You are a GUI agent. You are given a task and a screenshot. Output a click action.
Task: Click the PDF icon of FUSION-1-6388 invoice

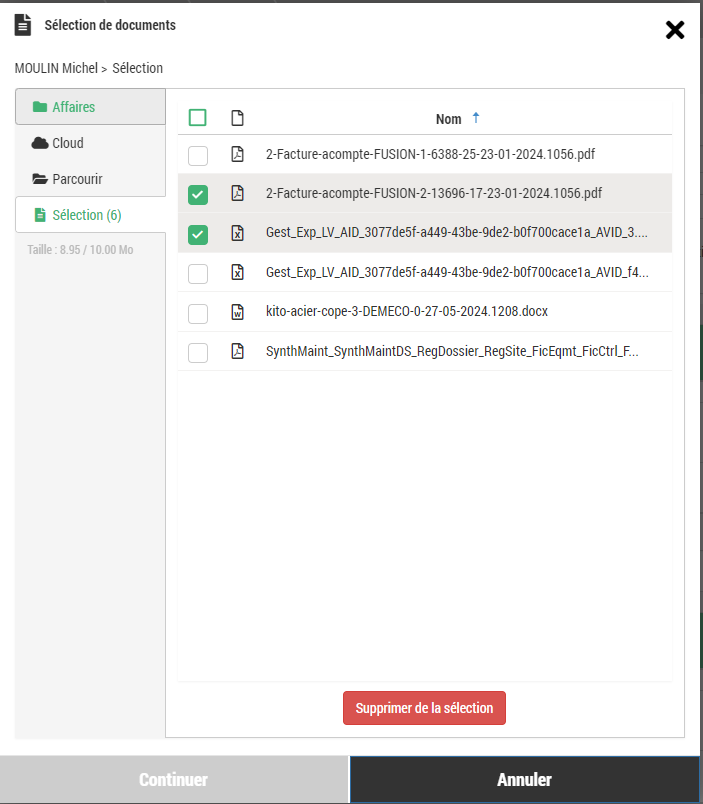click(x=237, y=155)
